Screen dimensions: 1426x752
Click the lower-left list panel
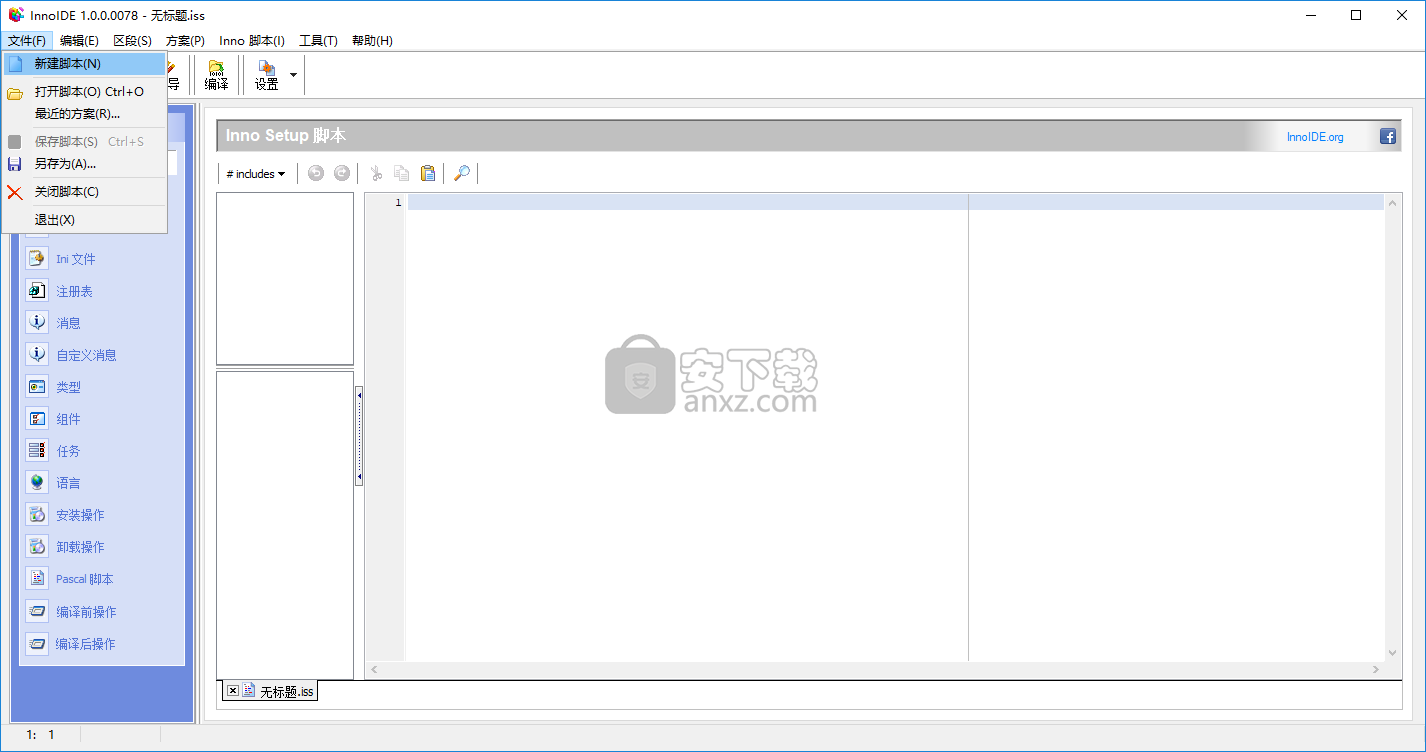pos(285,525)
